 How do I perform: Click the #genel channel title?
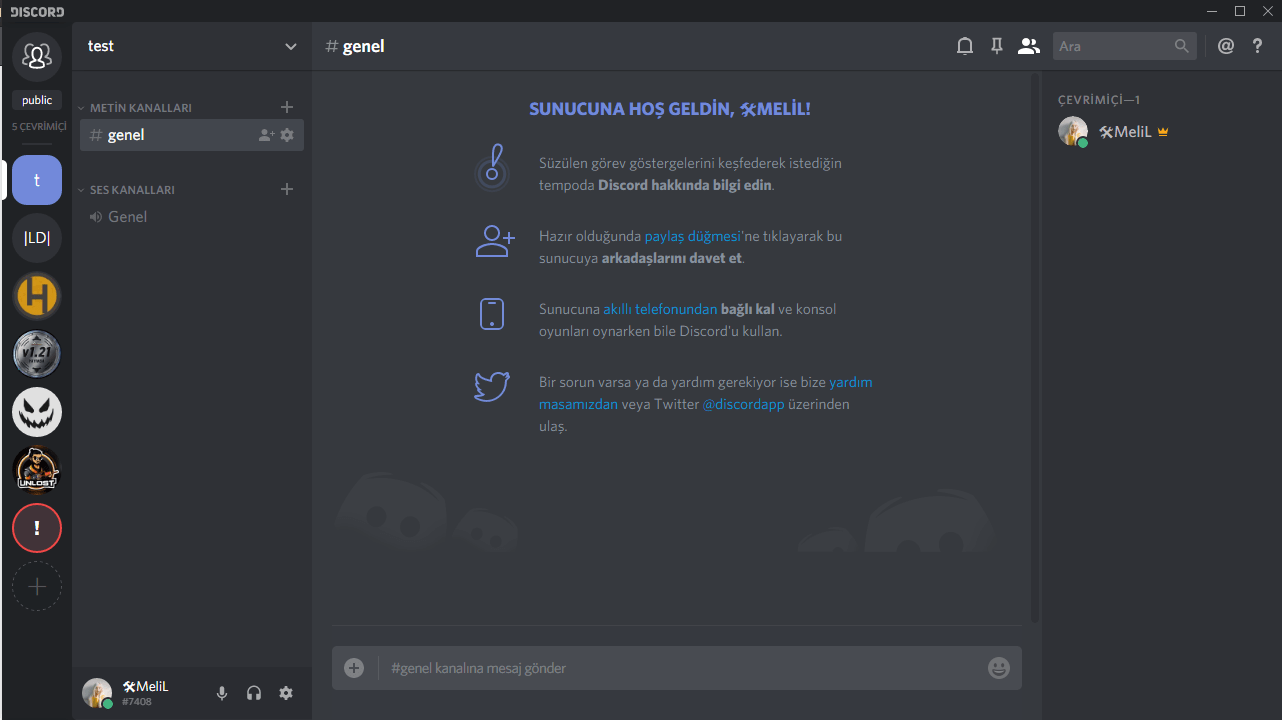(355, 46)
